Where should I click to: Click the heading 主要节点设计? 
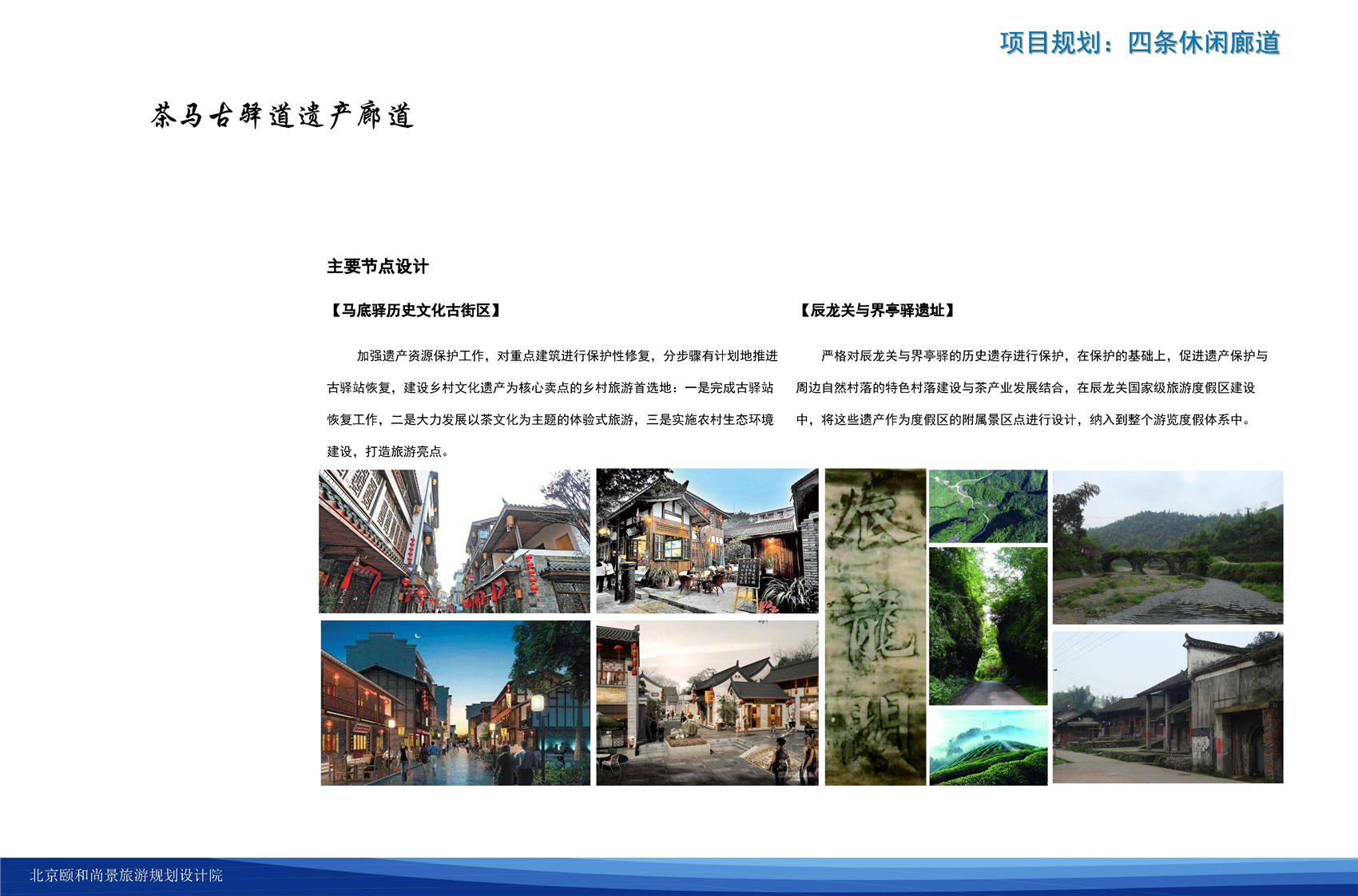(x=378, y=267)
